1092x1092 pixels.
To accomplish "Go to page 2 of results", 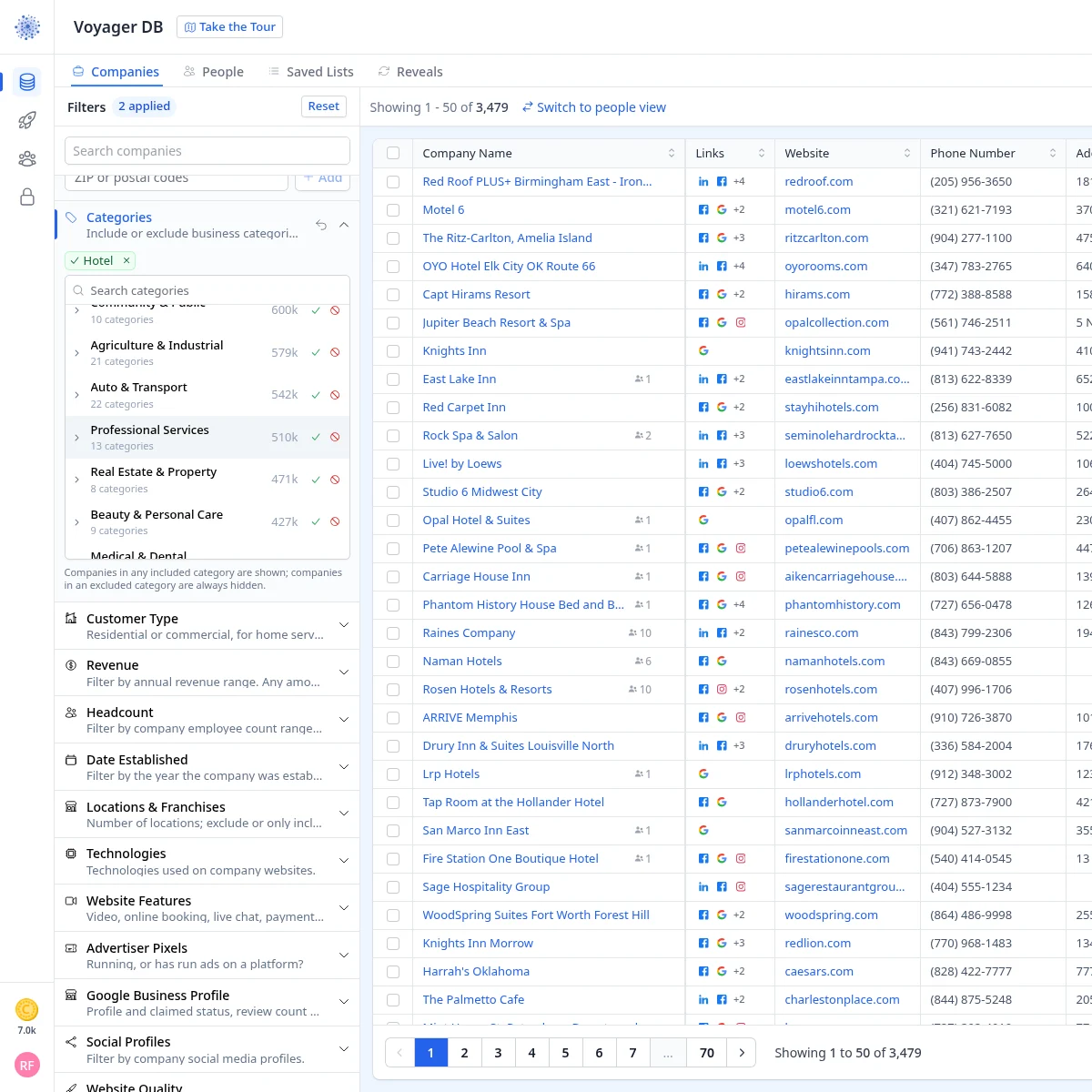I will (x=464, y=1053).
